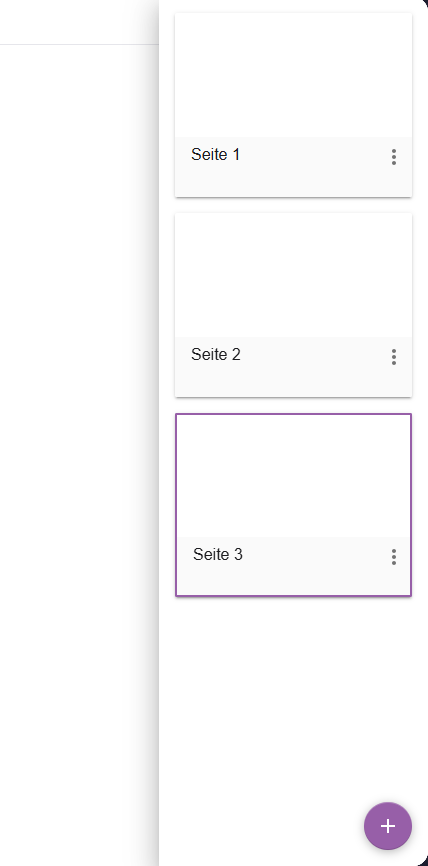
Task: Click the "Seite 2" page label
Action: (x=216, y=355)
